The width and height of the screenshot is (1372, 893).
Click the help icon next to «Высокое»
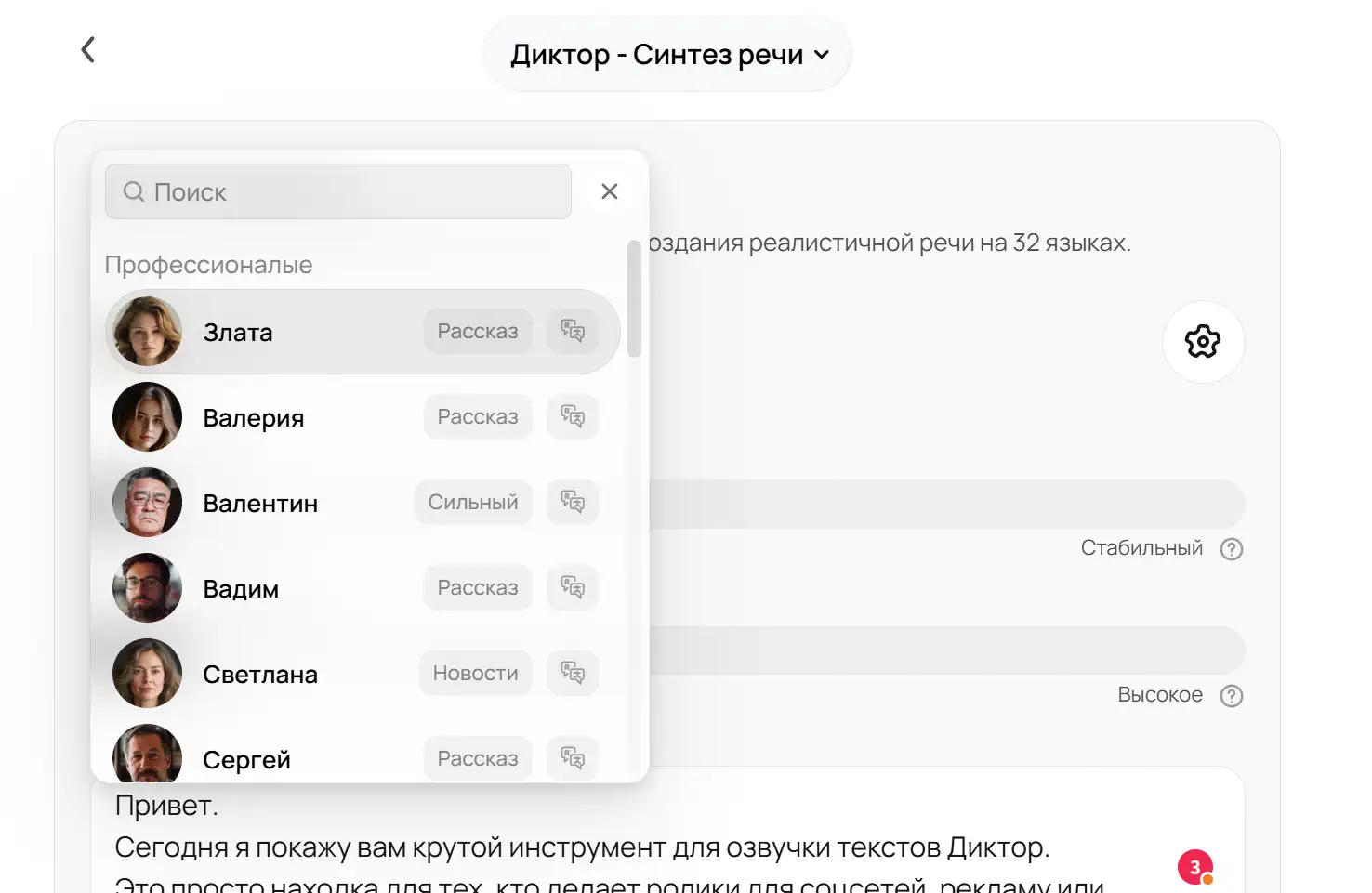(1232, 696)
